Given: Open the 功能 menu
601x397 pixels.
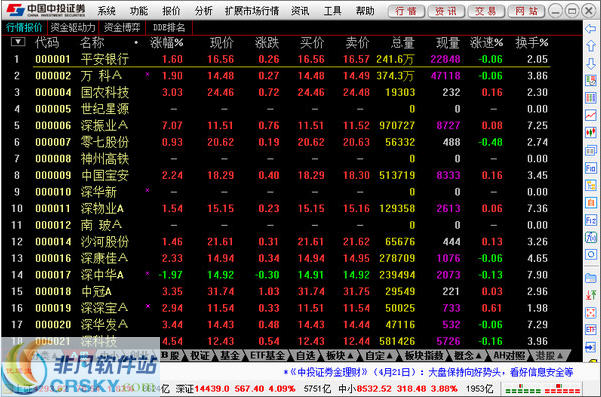Looking at the screenshot, I should point(139,11).
